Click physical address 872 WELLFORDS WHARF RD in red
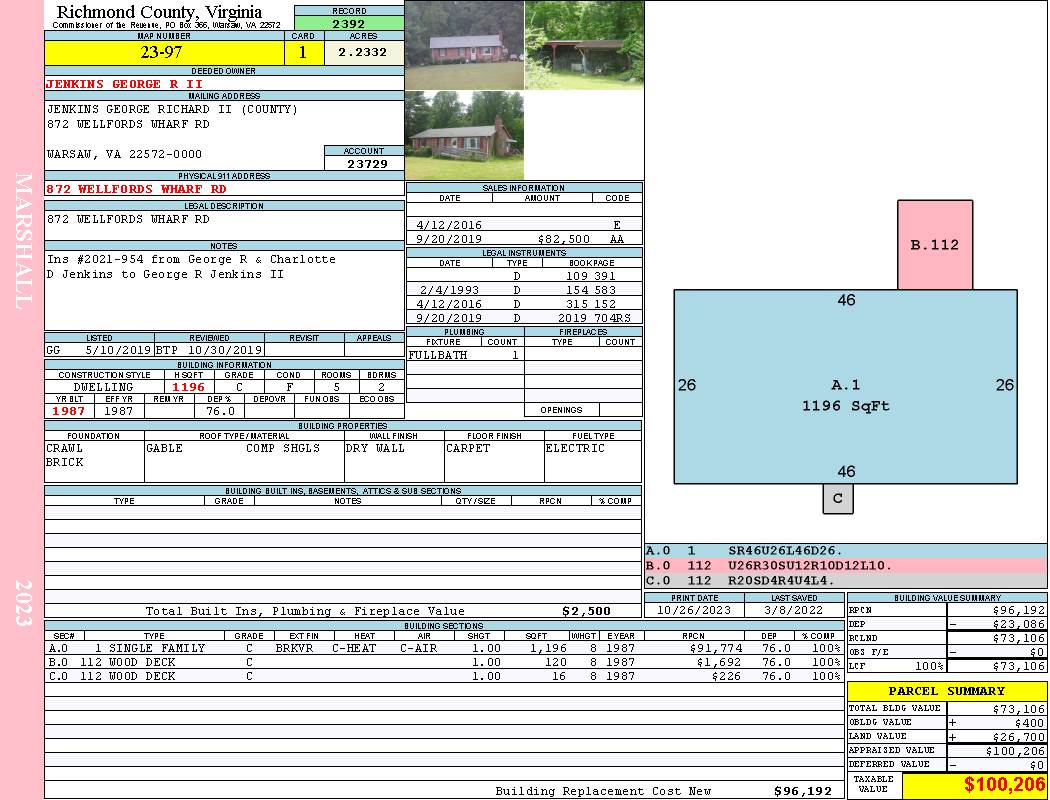The width and height of the screenshot is (1050, 800). tap(137, 188)
